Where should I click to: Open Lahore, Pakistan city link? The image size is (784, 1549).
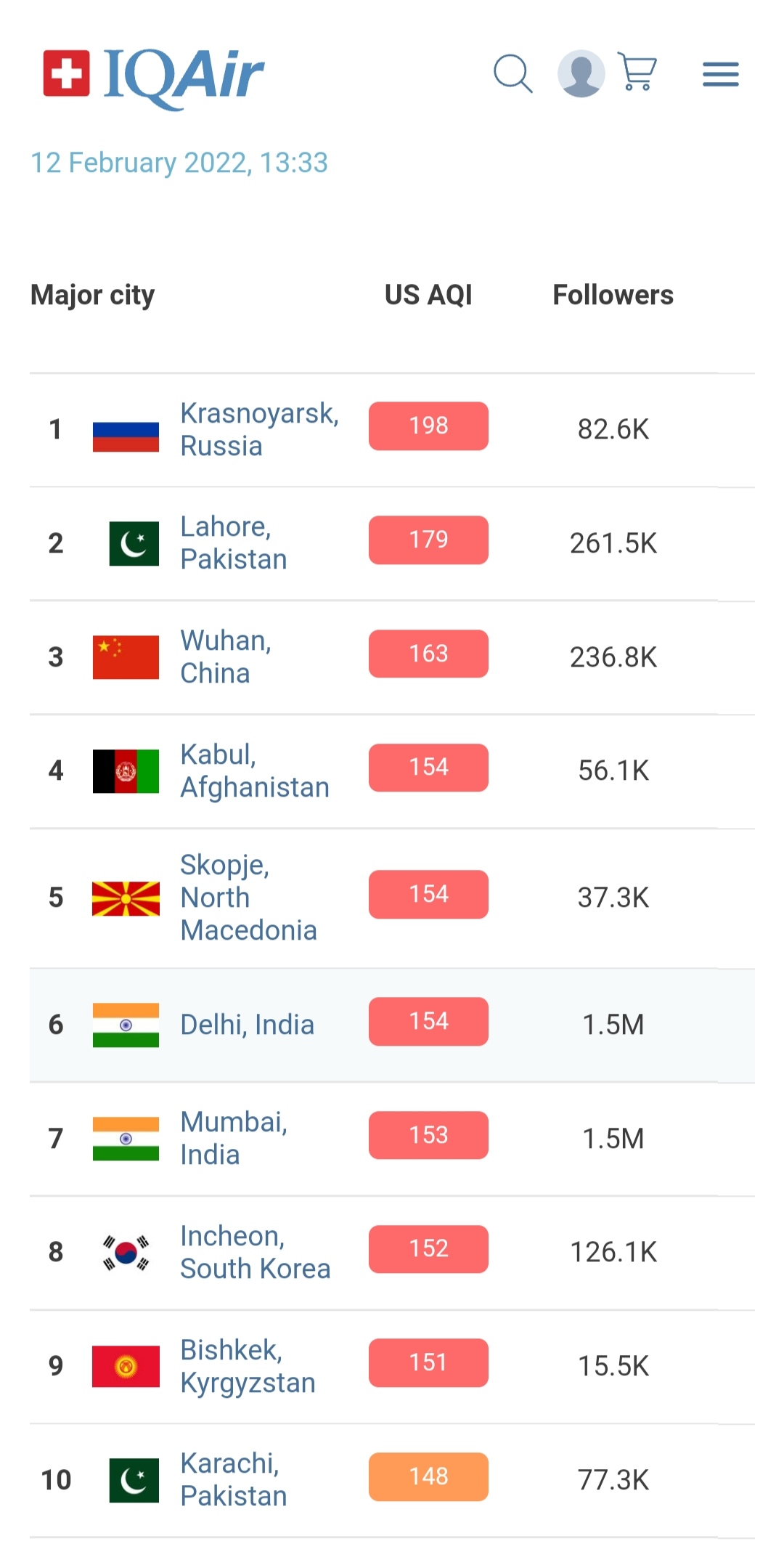pyautogui.click(x=234, y=542)
